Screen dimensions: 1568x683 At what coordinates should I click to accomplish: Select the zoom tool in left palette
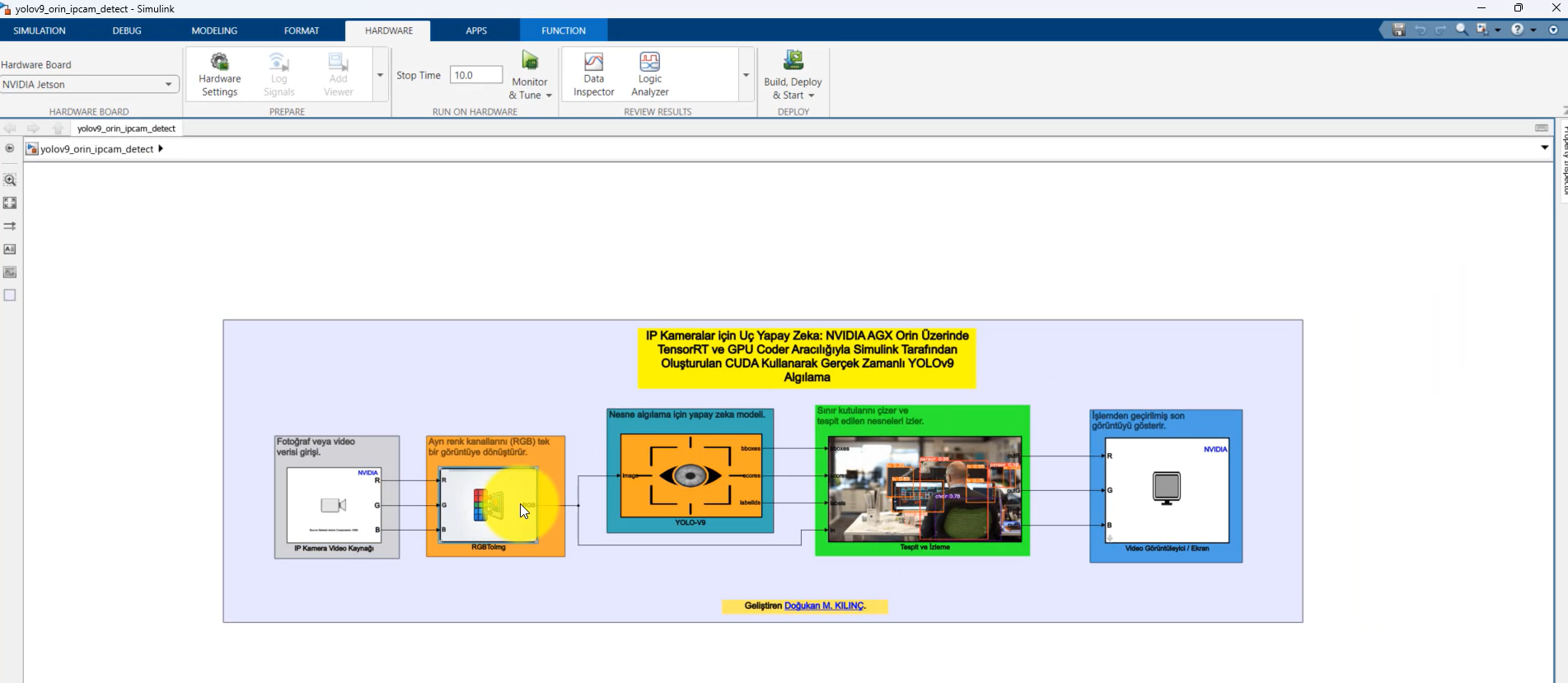[10, 180]
